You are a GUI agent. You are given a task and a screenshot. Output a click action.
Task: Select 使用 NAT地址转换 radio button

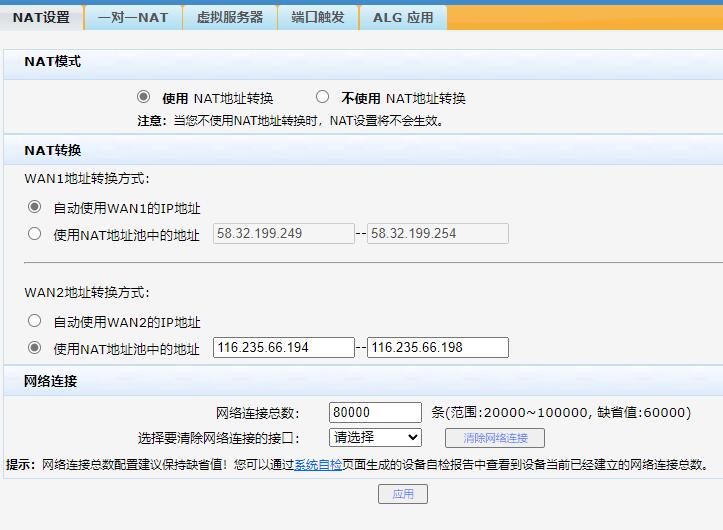pyautogui.click(x=143, y=97)
